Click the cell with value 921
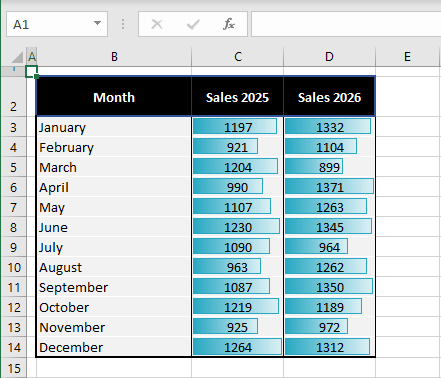Viewport: 441px width, 378px height. 238,147
